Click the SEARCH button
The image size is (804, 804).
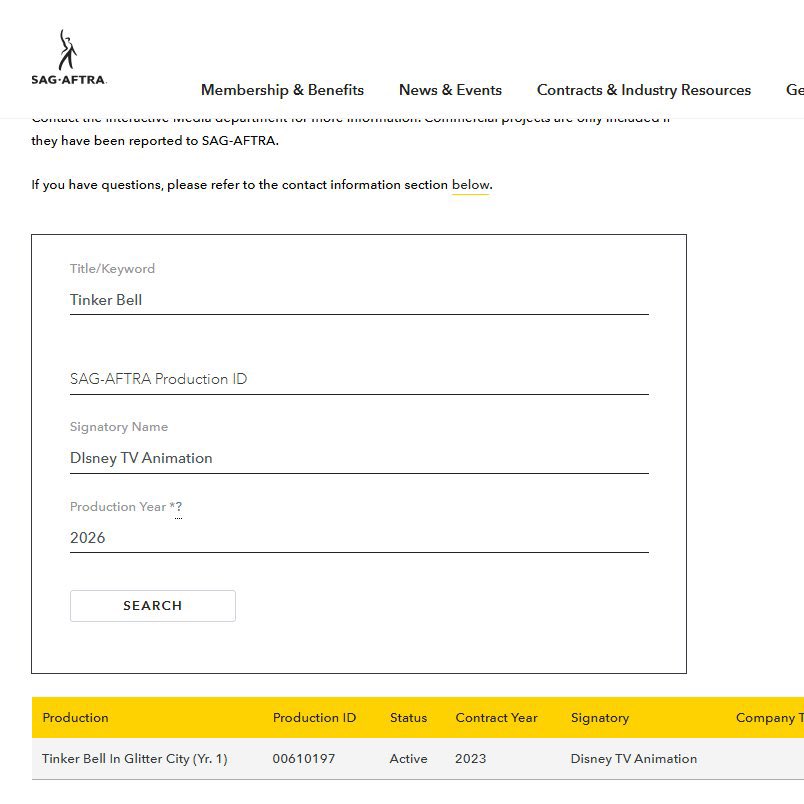(x=153, y=606)
